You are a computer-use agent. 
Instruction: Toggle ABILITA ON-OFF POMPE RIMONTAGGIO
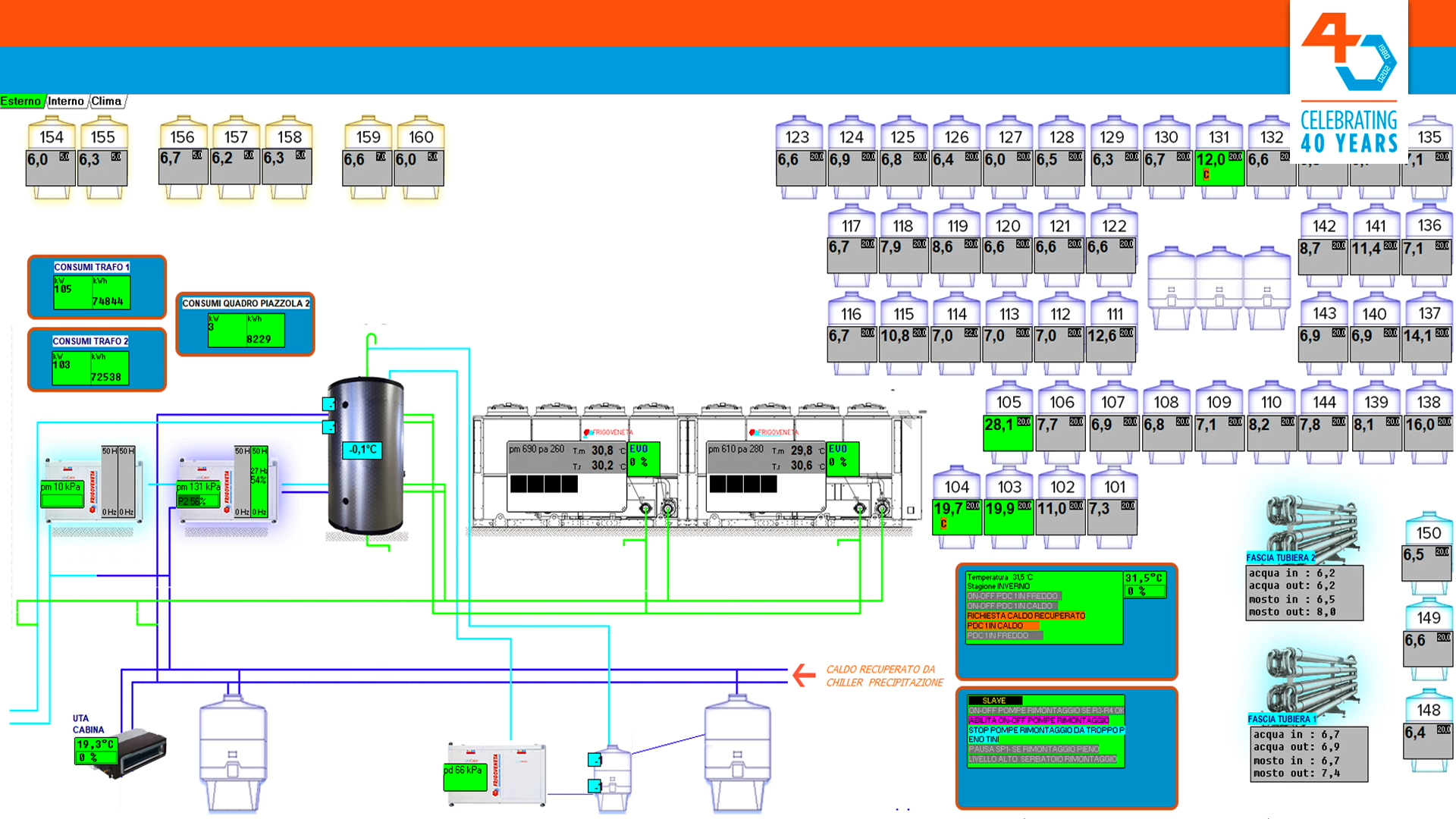[x=1037, y=720]
